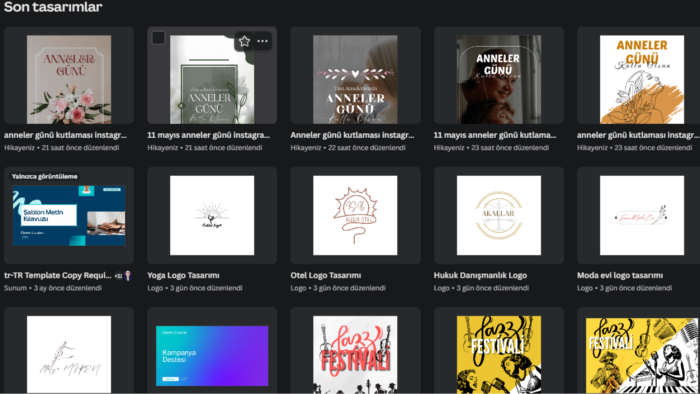This screenshot has height=394, width=700.
Task: Open the yellow portrait Jazz Festivali thumbnail
Action: tap(499, 354)
